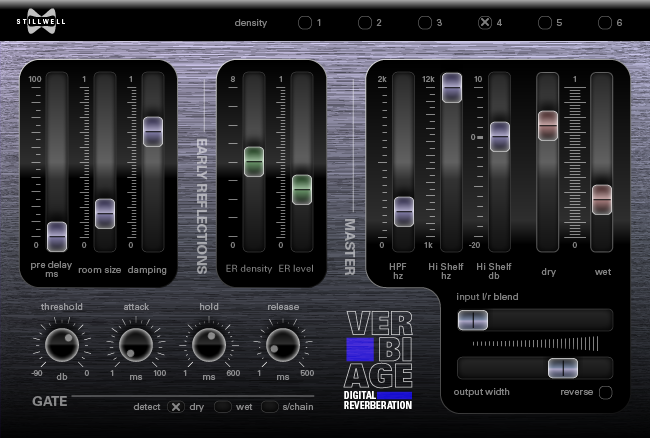Click the damping slider handle
650x438 pixels.
click(x=153, y=132)
